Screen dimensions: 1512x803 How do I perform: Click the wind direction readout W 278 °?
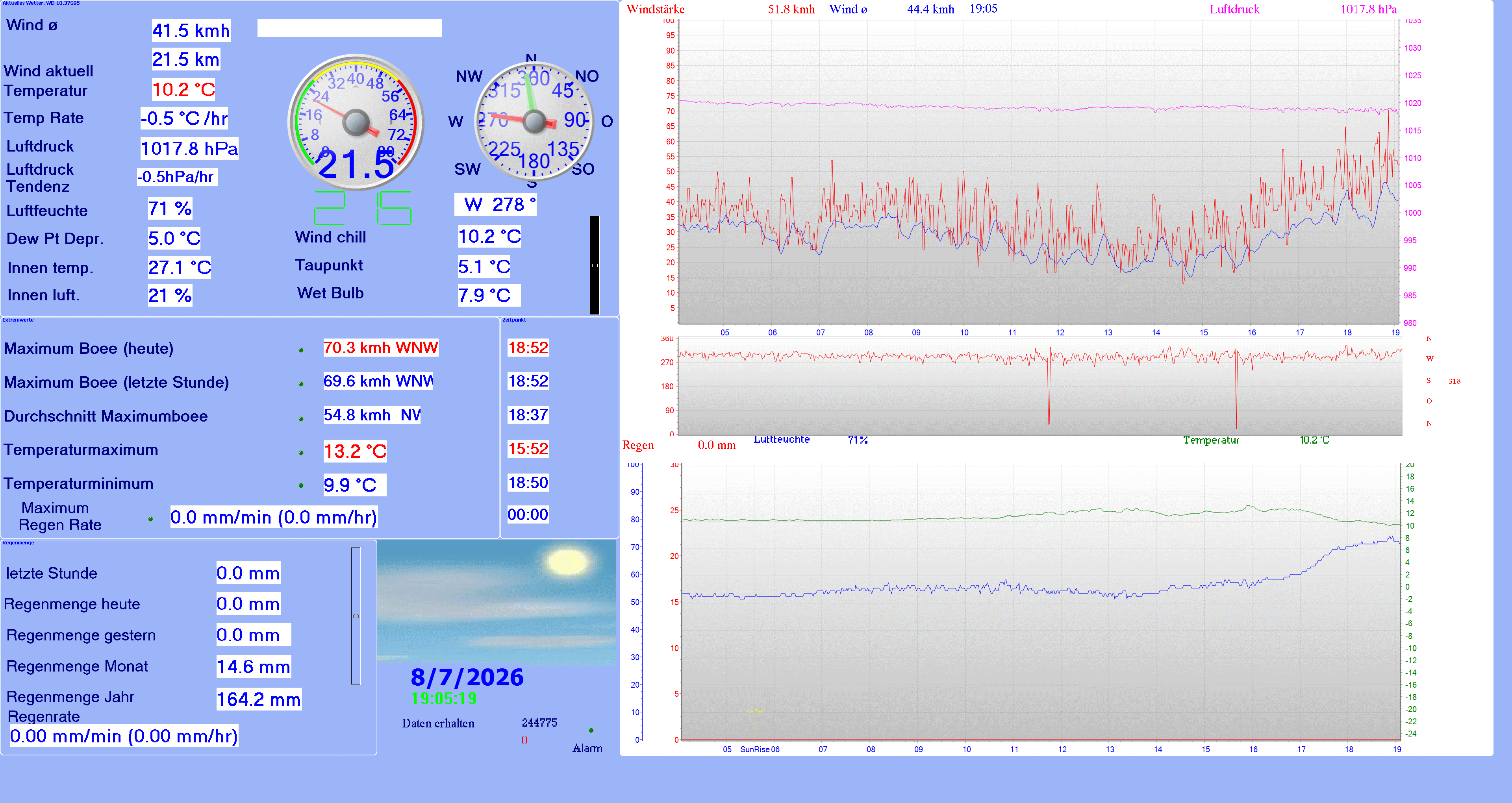tap(495, 204)
